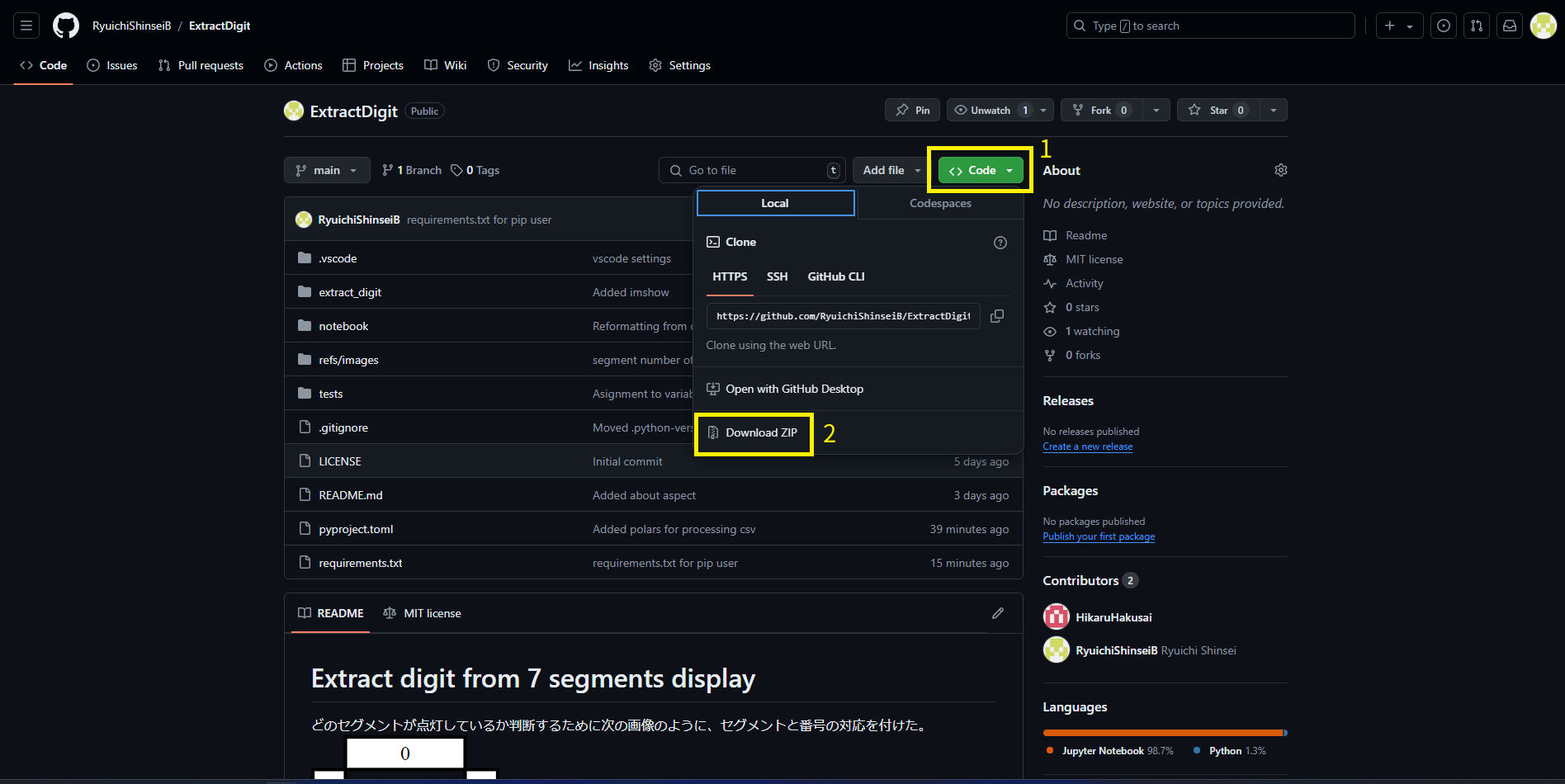This screenshot has height=784, width=1565.
Task: Open the issues shortcut icon in header
Action: (1443, 26)
